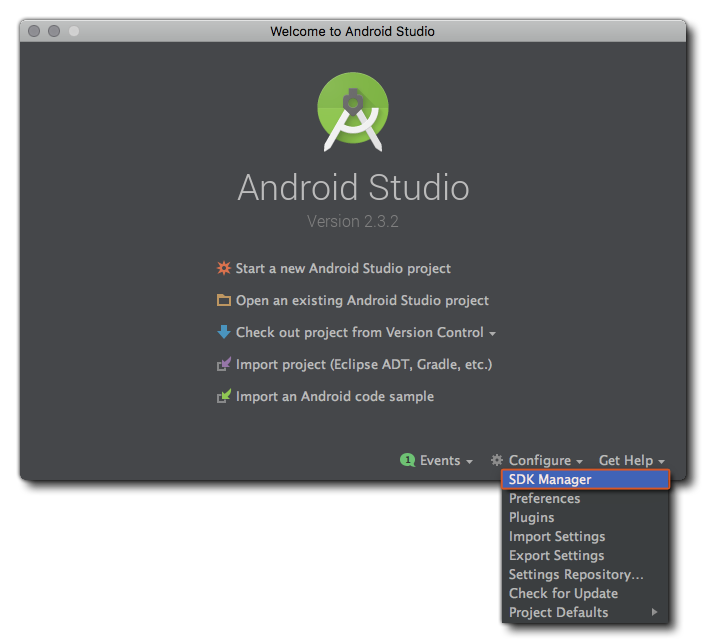The width and height of the screenshot is (706, 643).
Task: Click the folder icon for opening existing project
Action: [x=224, y=300]
